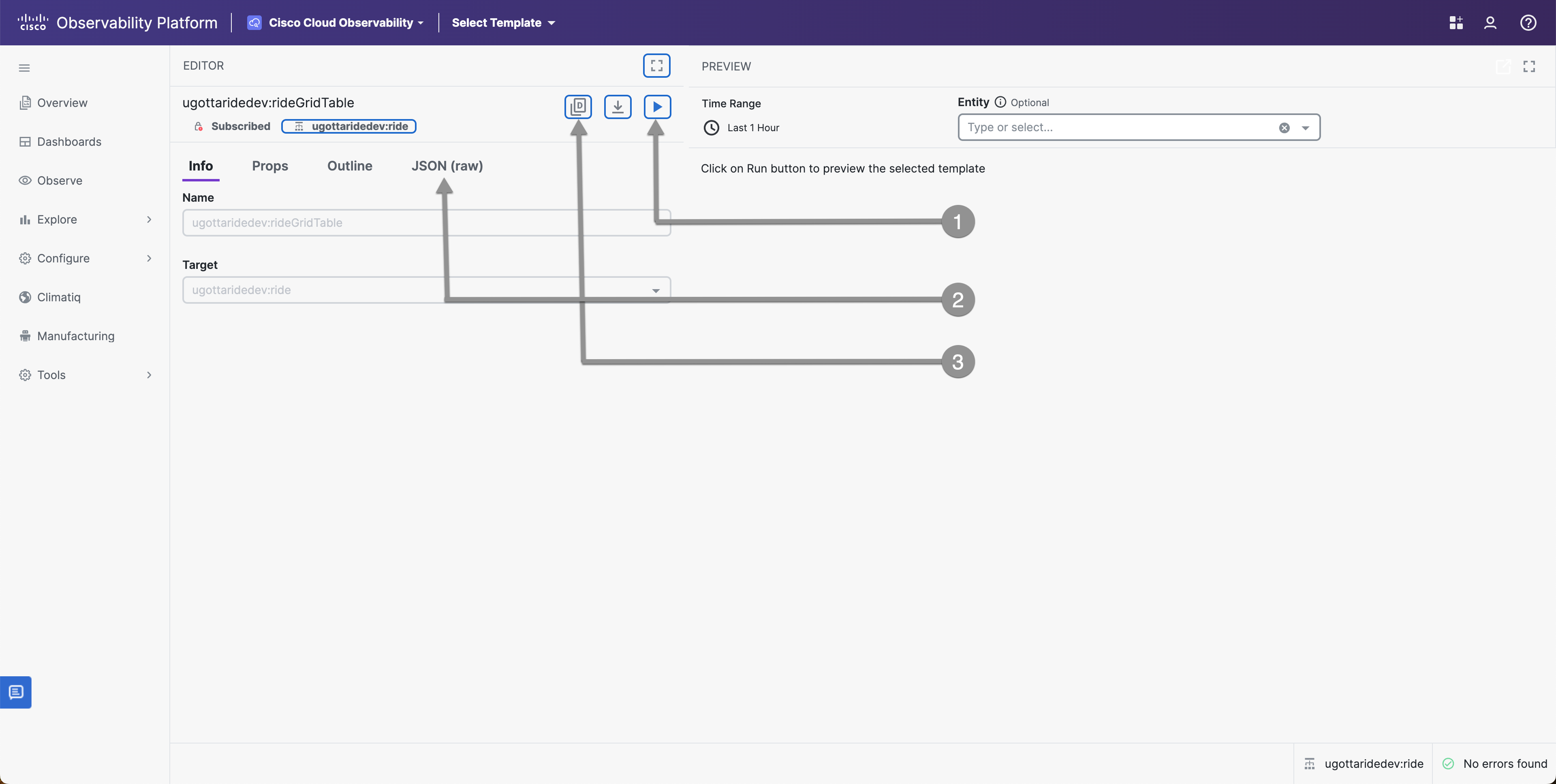Clear the Entity field selection
This screenshot has width=1556, height=784.
[x=1284, y=128]
